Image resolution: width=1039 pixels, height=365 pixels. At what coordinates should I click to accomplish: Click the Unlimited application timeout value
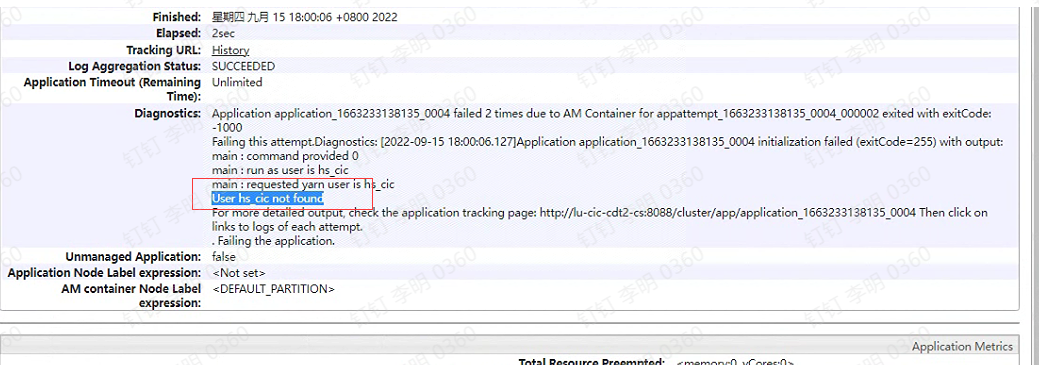(x=237, y=82)
